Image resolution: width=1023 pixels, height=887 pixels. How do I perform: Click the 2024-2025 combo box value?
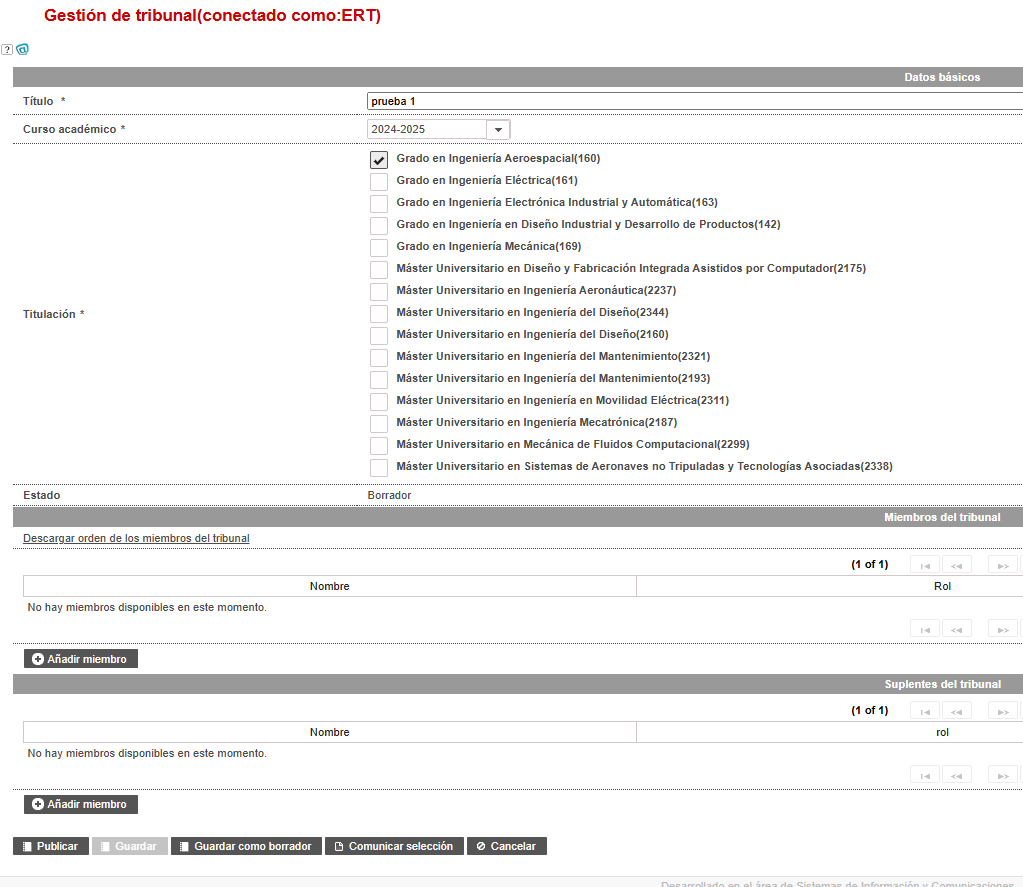click(427, 129)
